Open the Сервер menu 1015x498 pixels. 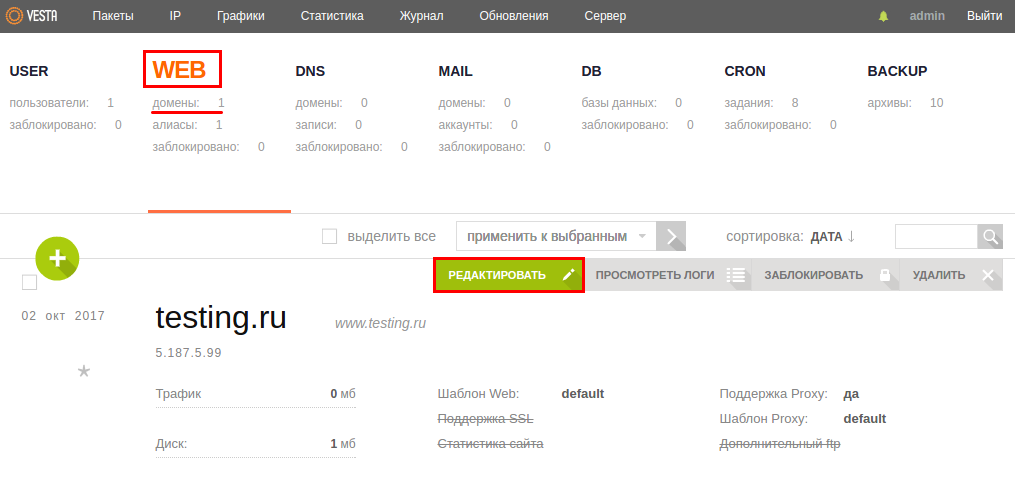tap(605, 16)
